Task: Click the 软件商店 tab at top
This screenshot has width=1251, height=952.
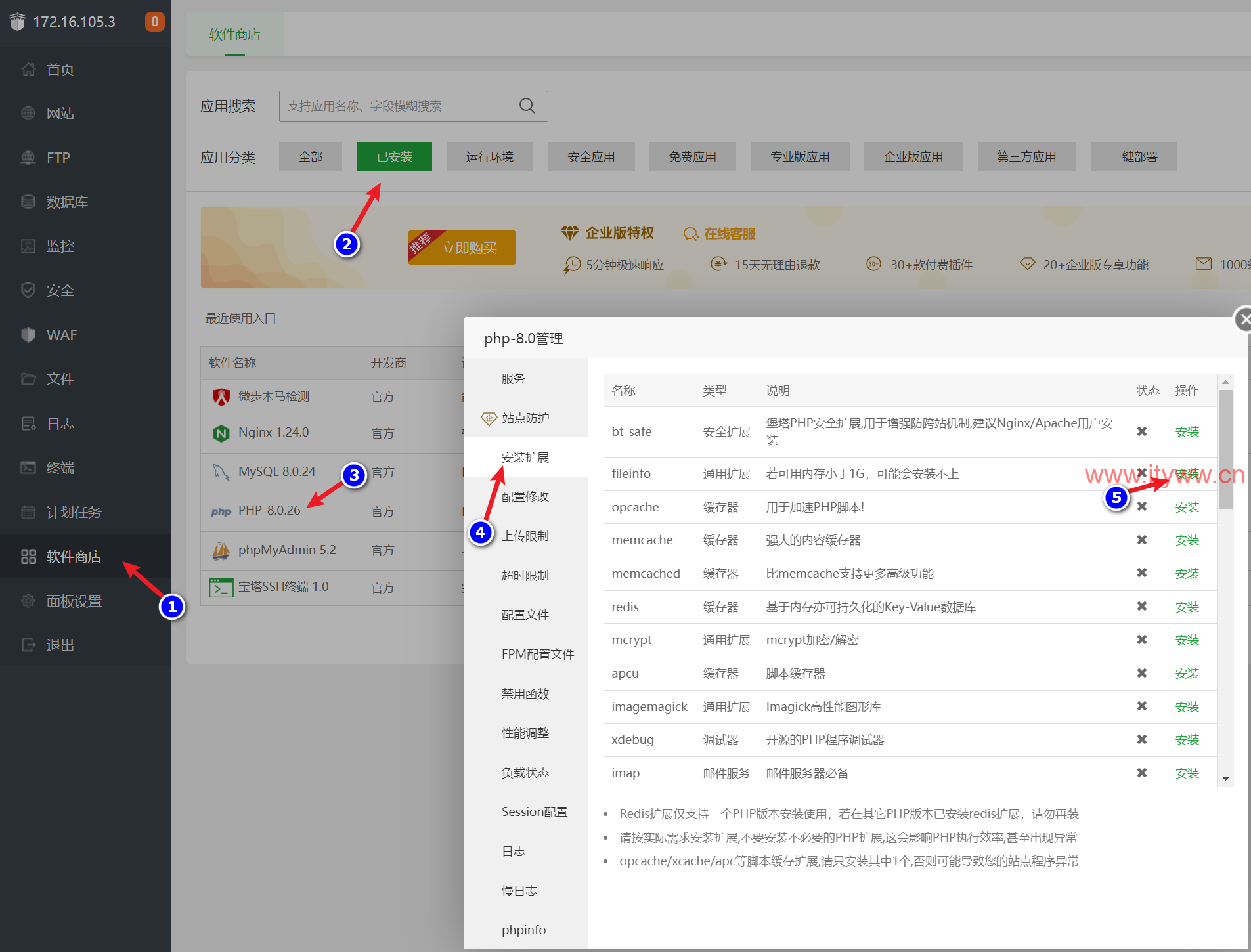Action: (x=235, y=34)
